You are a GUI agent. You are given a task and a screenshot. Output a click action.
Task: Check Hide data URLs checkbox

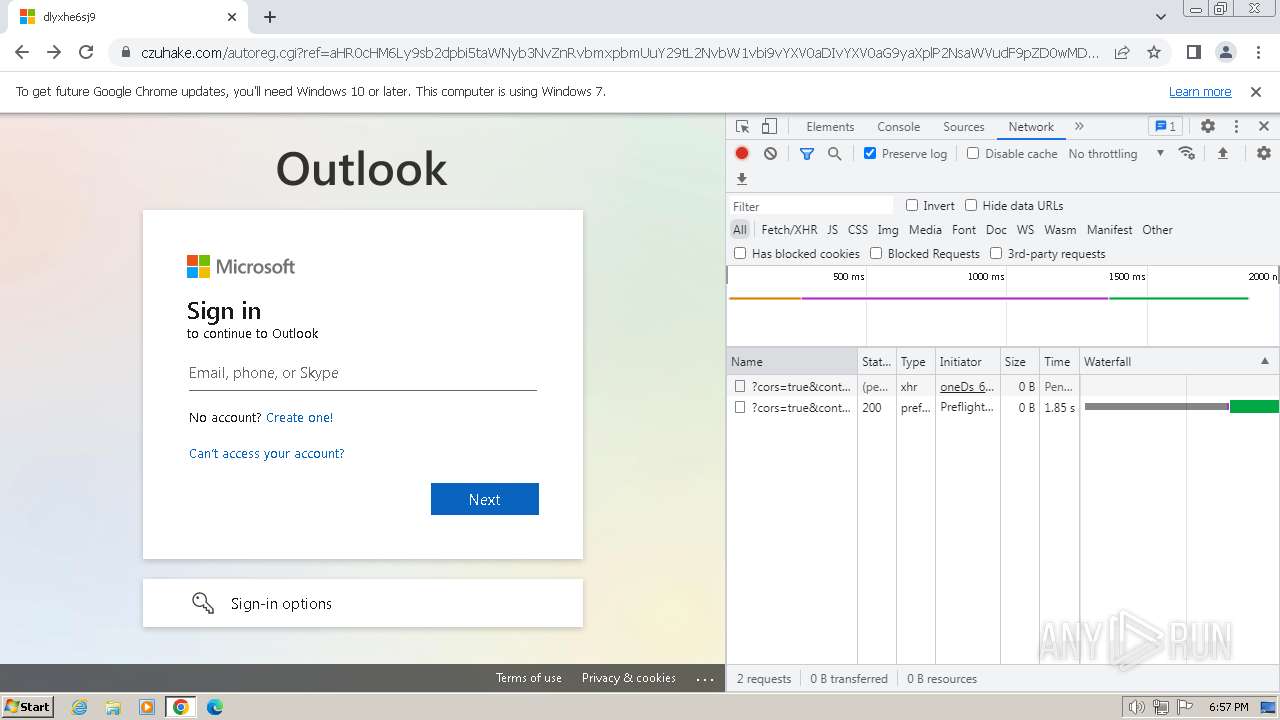[x=971, y=205]
